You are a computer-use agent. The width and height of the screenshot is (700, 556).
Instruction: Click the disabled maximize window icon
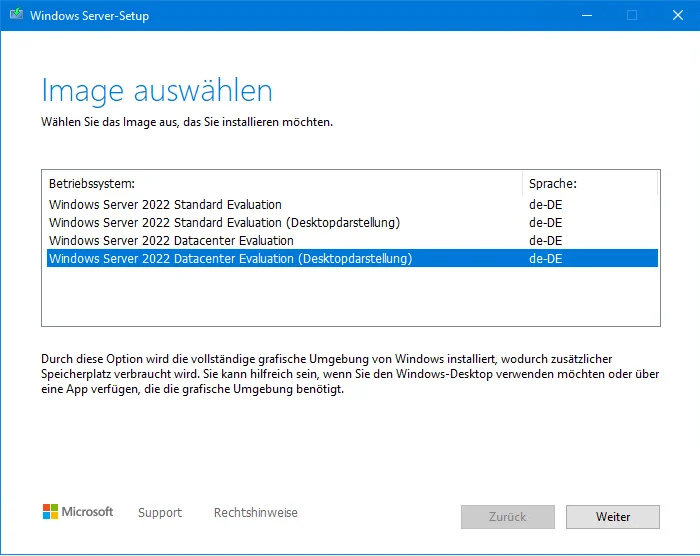click(632, 16)
